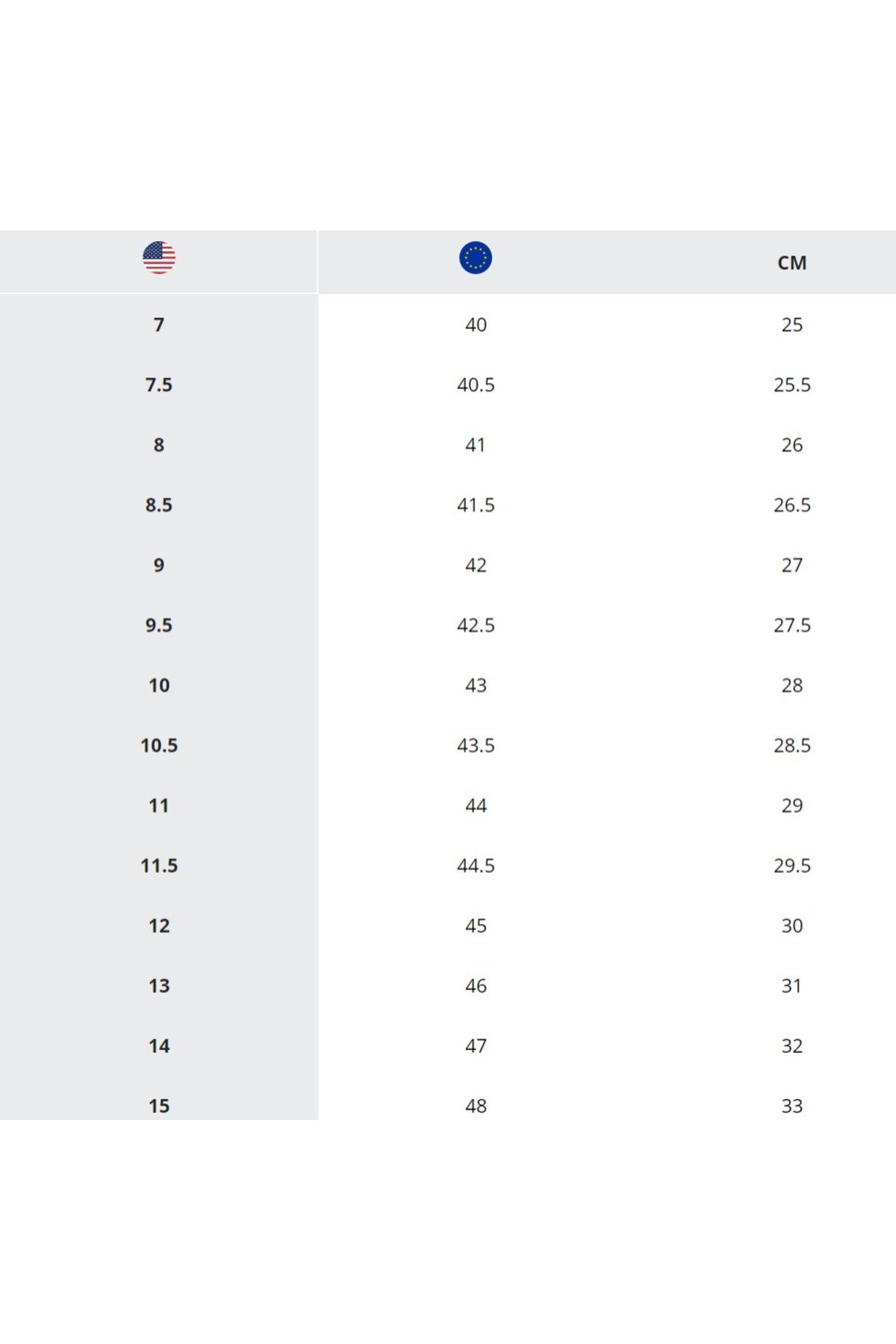Viewport: 896px width, 1344px height.
Task: Click the 28.5 centimeter value
Action: [x=791, y=745]
